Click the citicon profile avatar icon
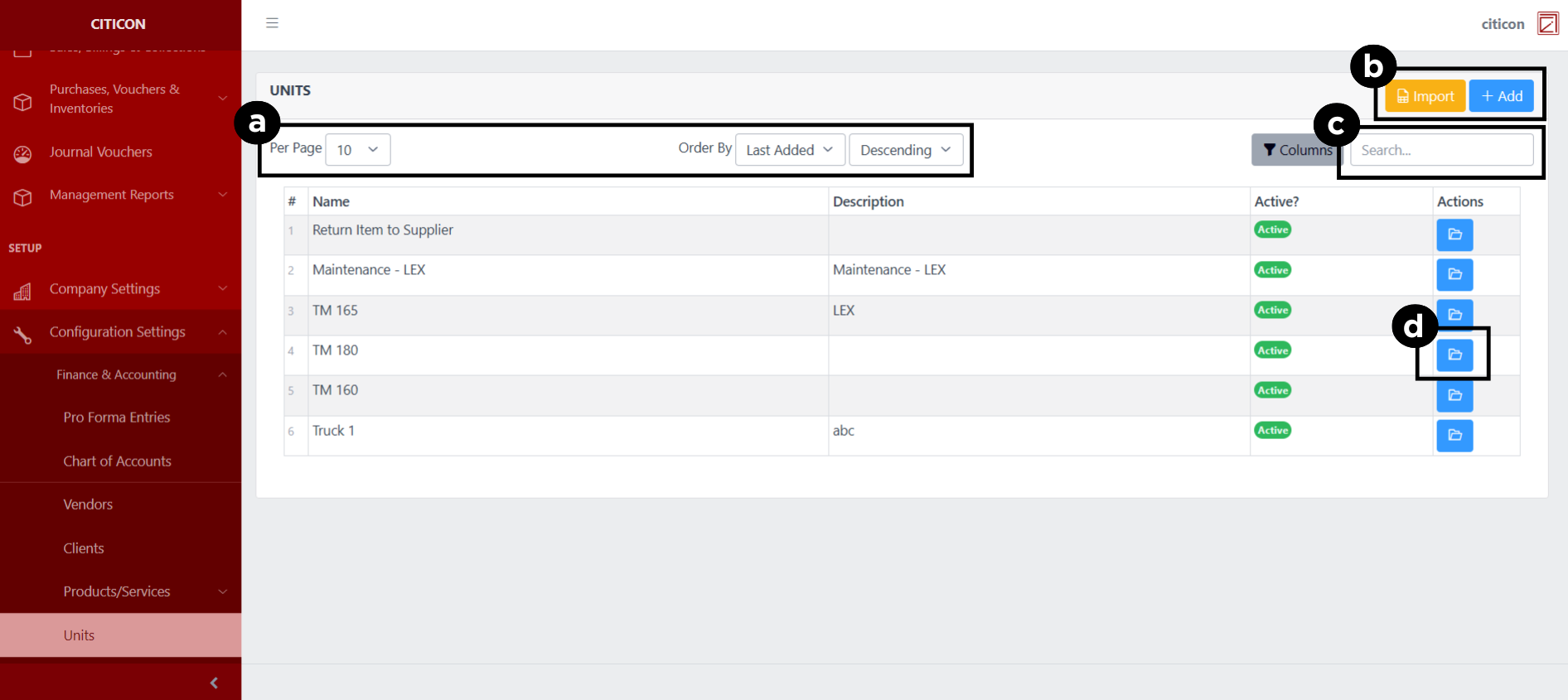Image resolution: width=1568 pixels, height=700 pixels. [x=1547, y=23]
